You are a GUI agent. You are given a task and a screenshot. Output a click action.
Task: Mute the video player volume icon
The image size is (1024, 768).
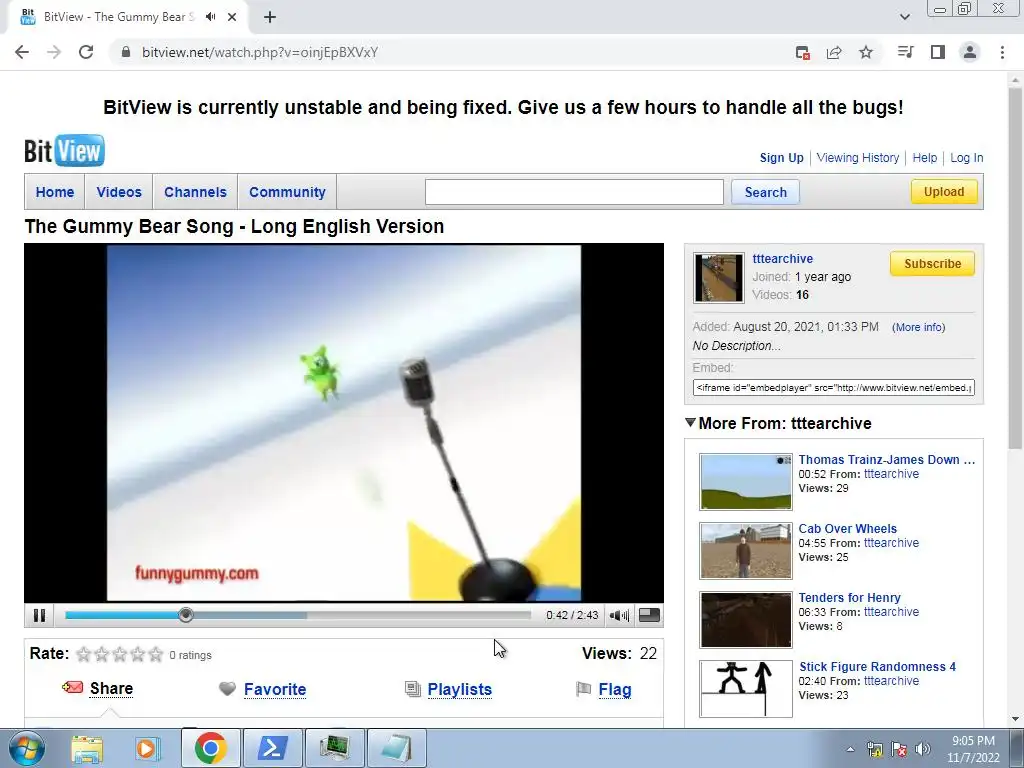tap(619, 615)
